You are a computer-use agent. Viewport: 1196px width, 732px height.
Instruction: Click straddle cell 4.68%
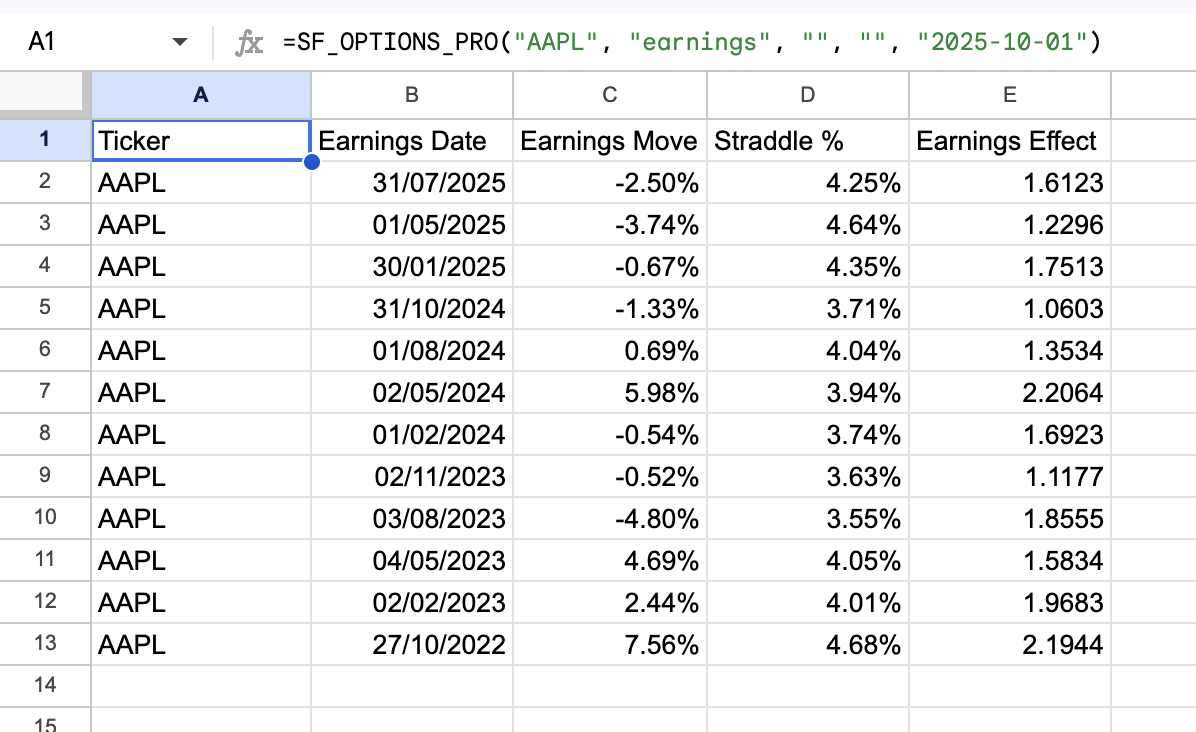tap(808, 644)
